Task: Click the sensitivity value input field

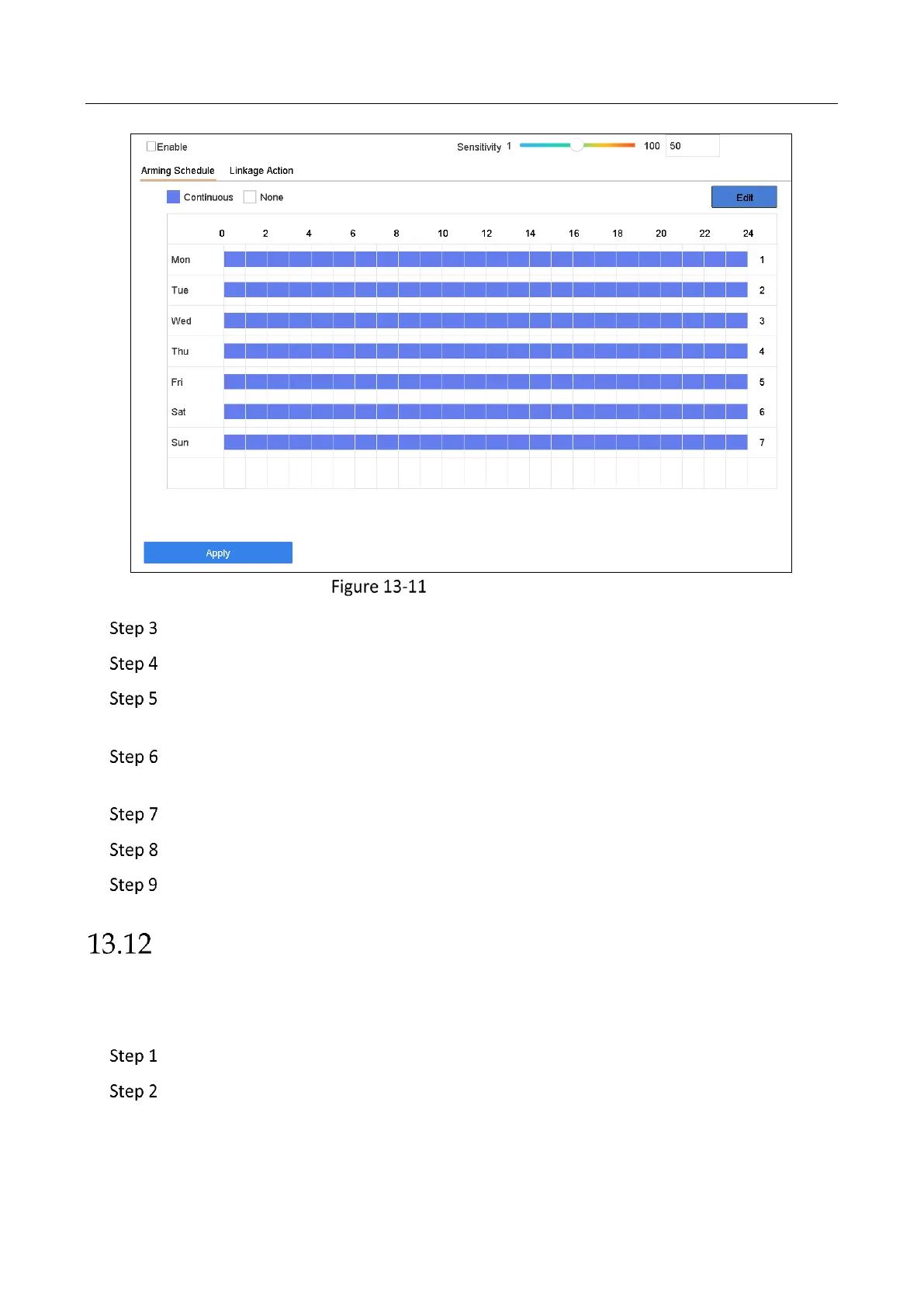Action: tap(693, 146)
